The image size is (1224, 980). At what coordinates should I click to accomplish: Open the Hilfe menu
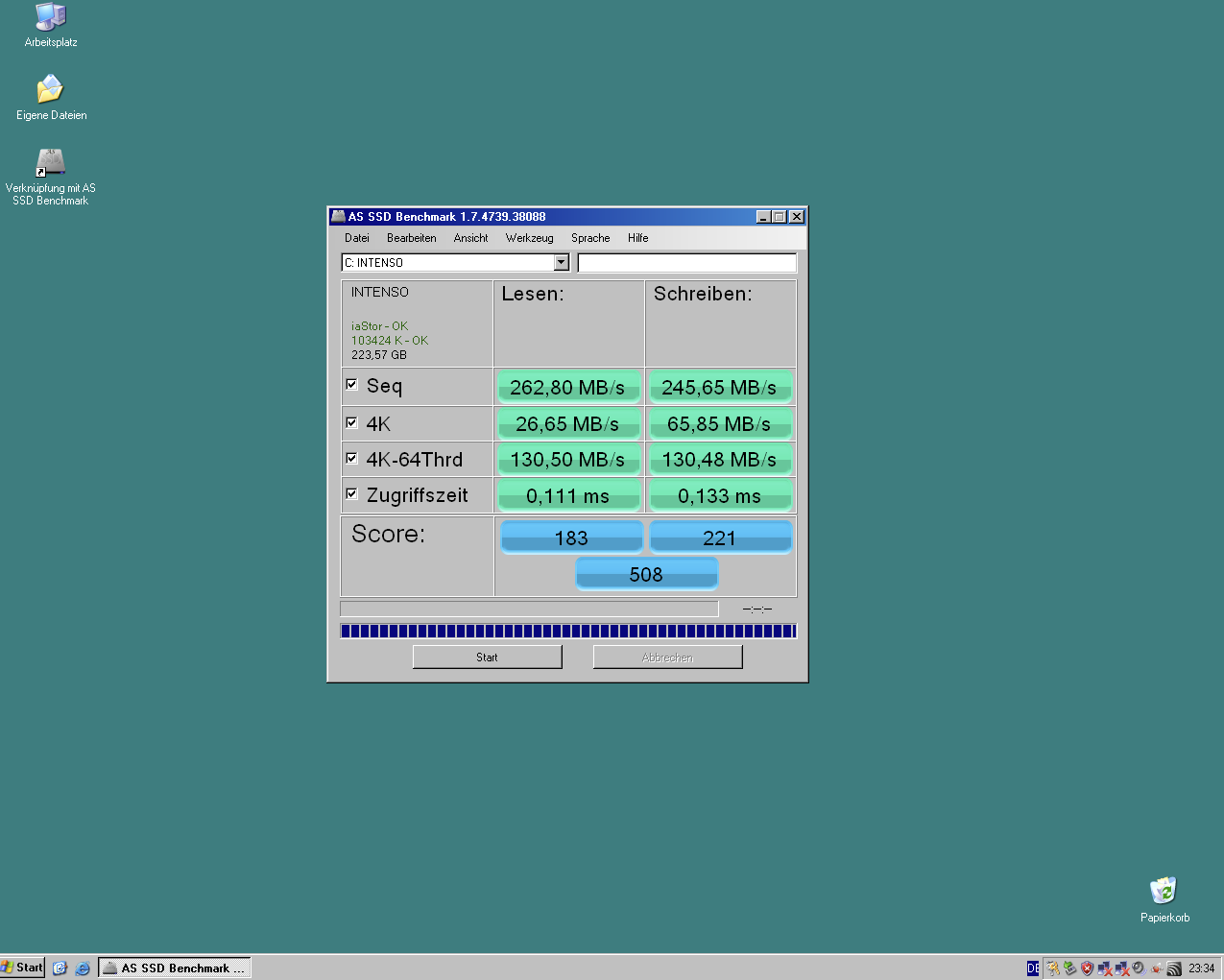pyautogui.click(x=637, y=238)
